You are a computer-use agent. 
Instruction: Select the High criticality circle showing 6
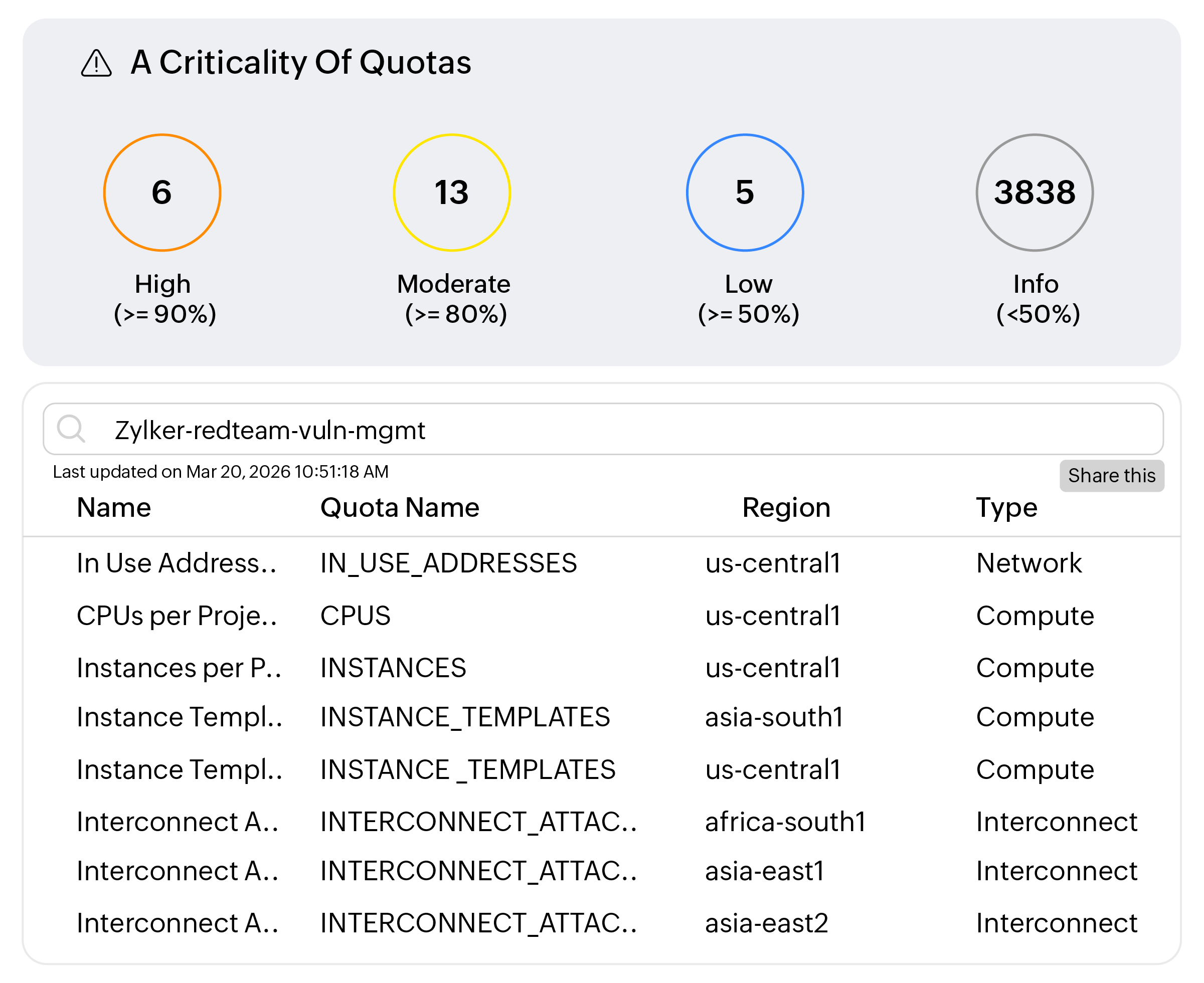[162, 192]
